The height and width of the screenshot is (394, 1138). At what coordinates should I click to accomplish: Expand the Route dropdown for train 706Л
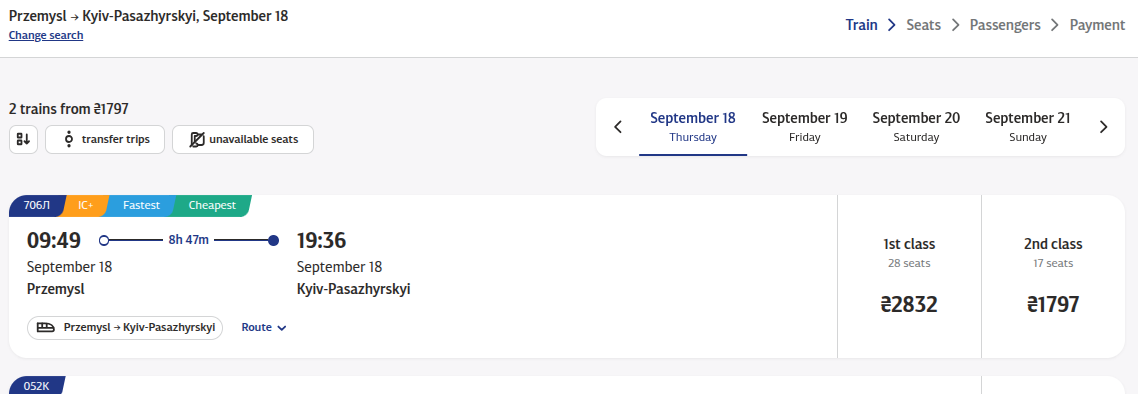264,327
